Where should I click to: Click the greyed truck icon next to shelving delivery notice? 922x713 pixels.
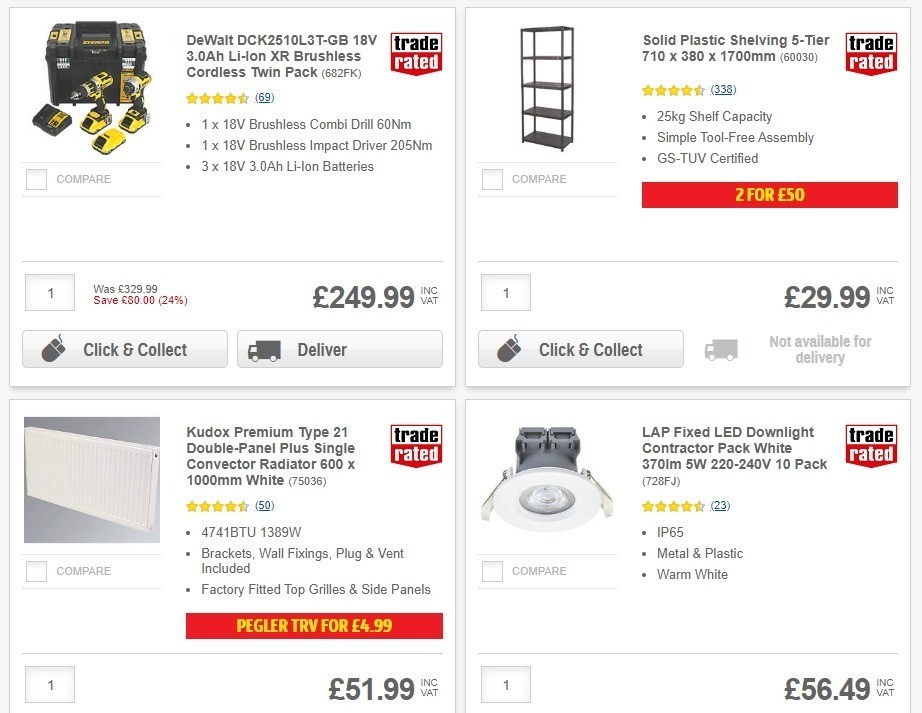(722, 349)
